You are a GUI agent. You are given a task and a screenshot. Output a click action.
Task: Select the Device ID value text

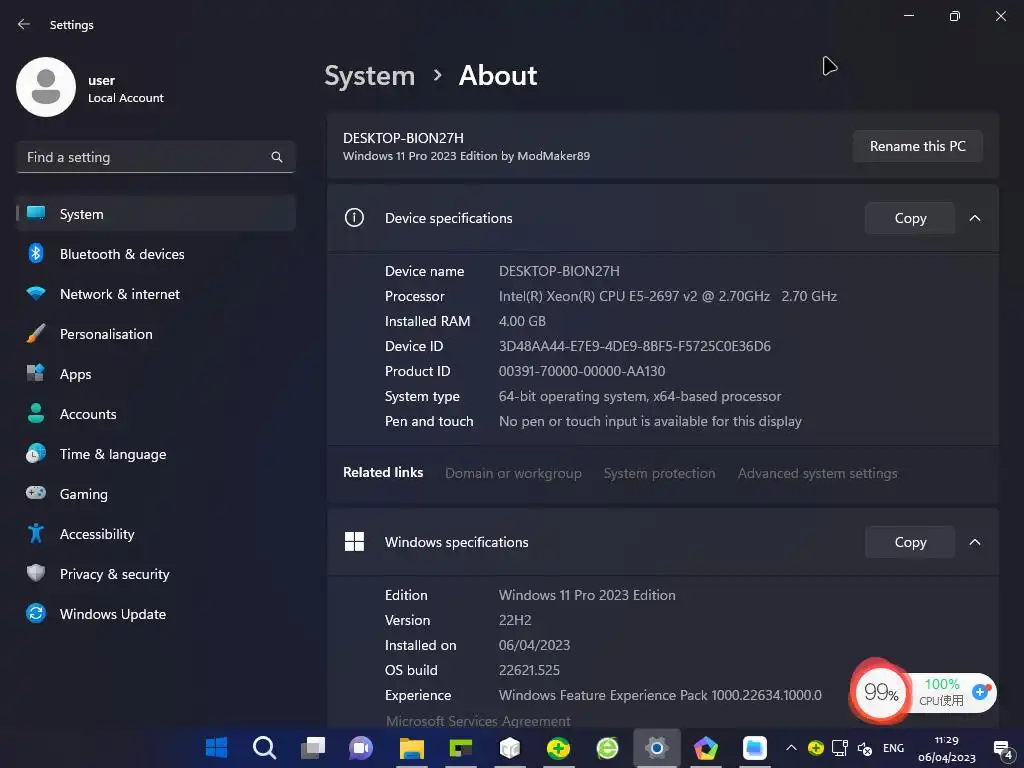point(634,346)
